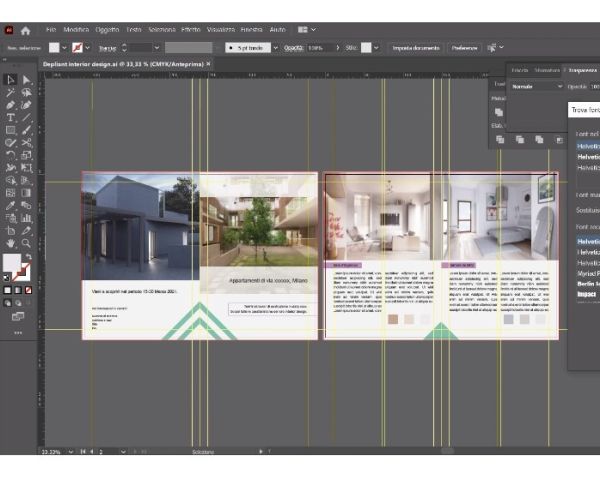
Task: Select the Zoom magnifier tool
Action: coord(27,243)
